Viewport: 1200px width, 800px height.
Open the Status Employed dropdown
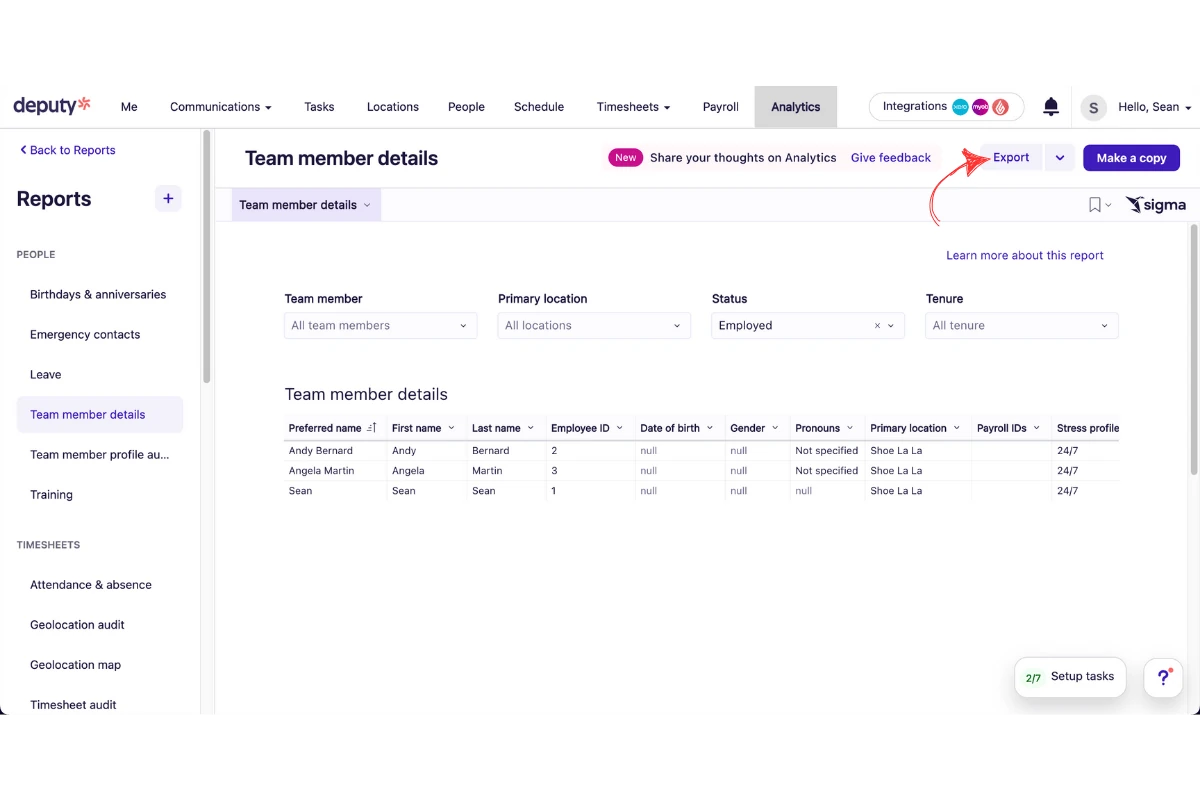(x=808, y=326)
